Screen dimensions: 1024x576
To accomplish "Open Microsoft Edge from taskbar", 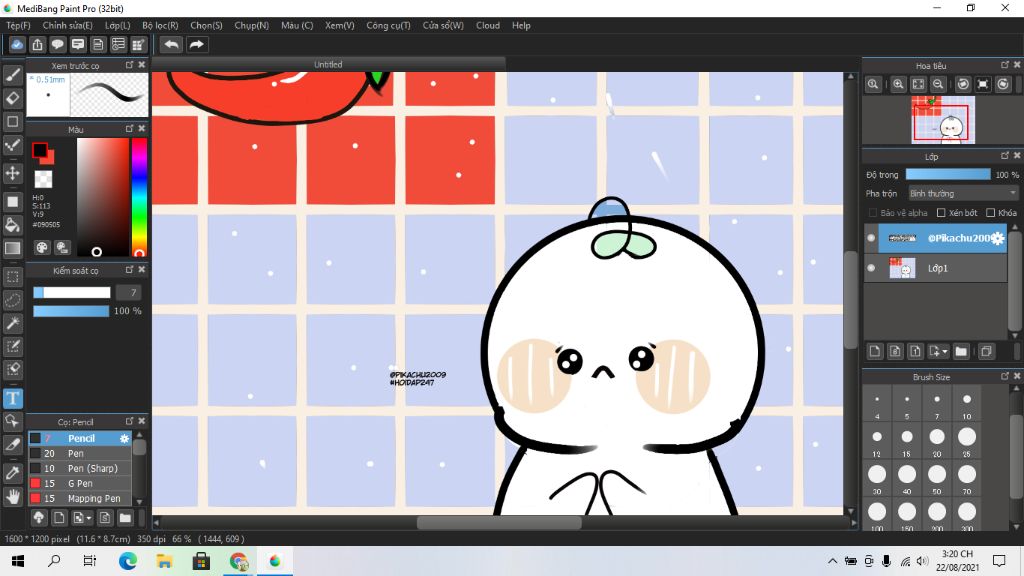I will pos(128,561).
